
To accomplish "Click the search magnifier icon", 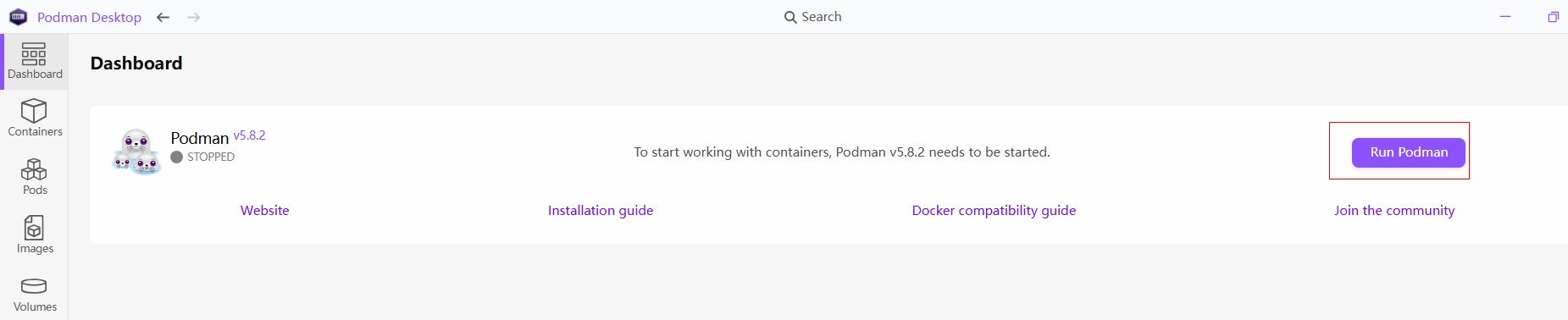I will [790, 17].
